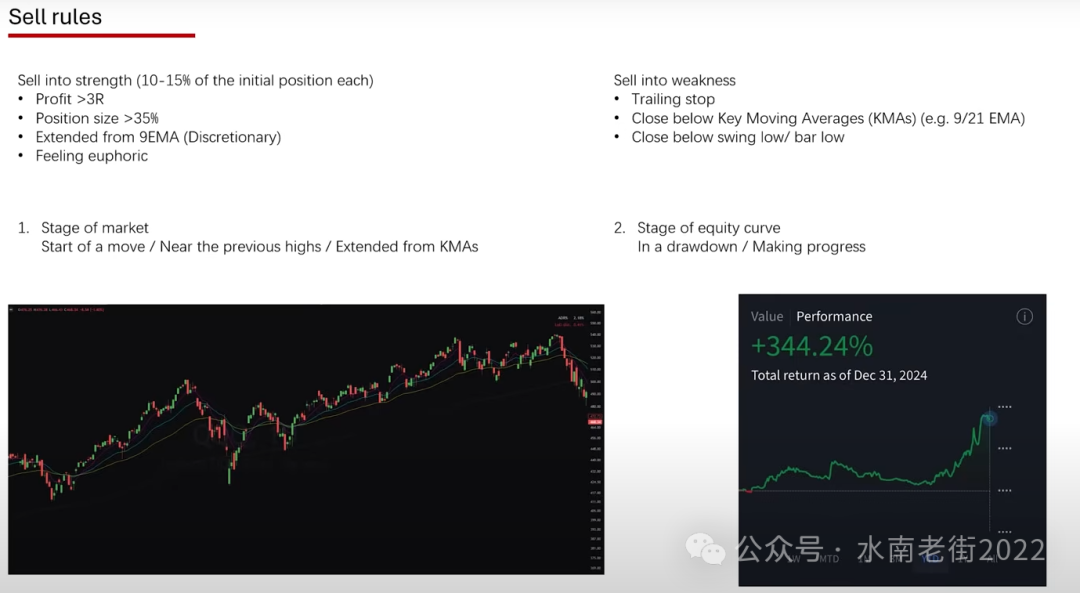Image resolution: width=1080 pixels, height=593 pixels.
Task: Click the Stage of equity curve heading
Action: pyautogui.click(x=708, y=228)
